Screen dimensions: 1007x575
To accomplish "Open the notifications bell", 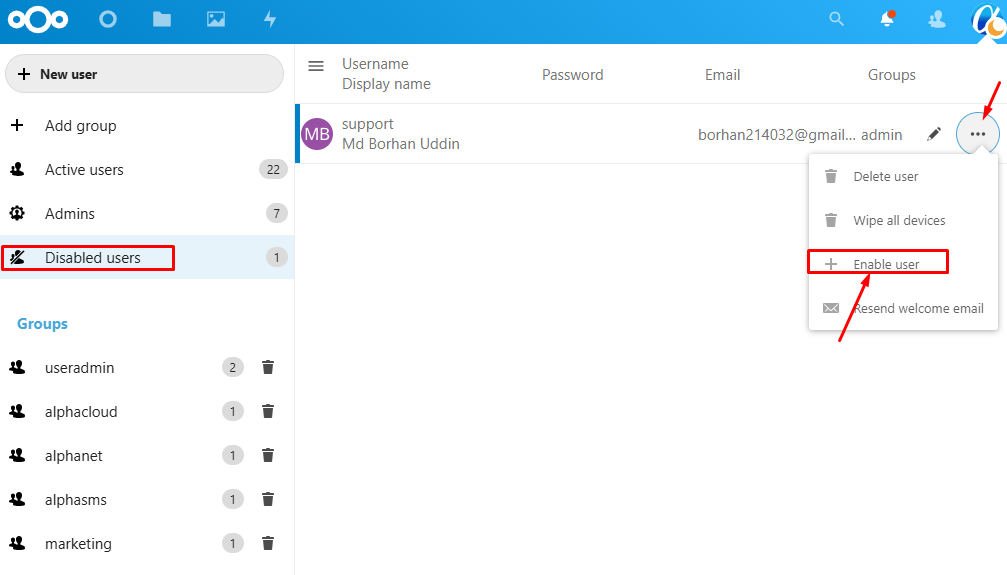I will click(x=887, y=19).
